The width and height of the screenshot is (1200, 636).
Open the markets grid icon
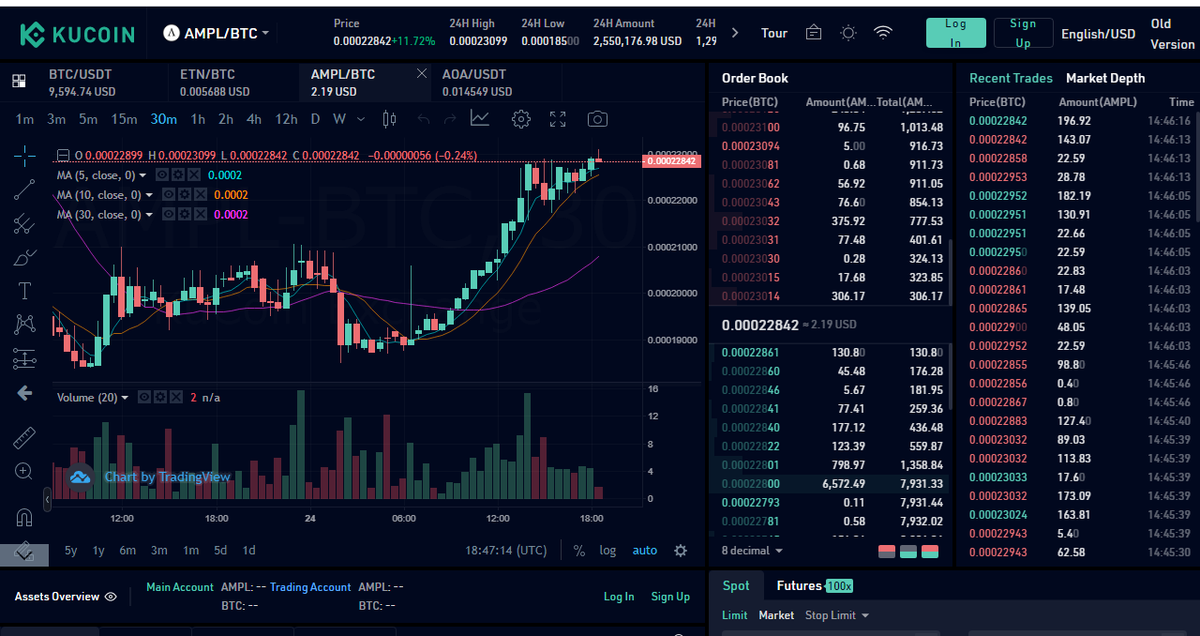click(19, 81)
